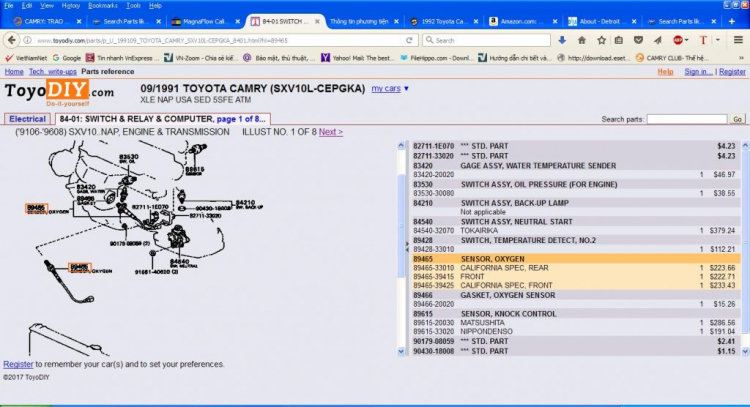This screenshot has width=750, height=407.
Task: Open CAMRY CLUB bookmark
Action: click(x=672, y=58)
